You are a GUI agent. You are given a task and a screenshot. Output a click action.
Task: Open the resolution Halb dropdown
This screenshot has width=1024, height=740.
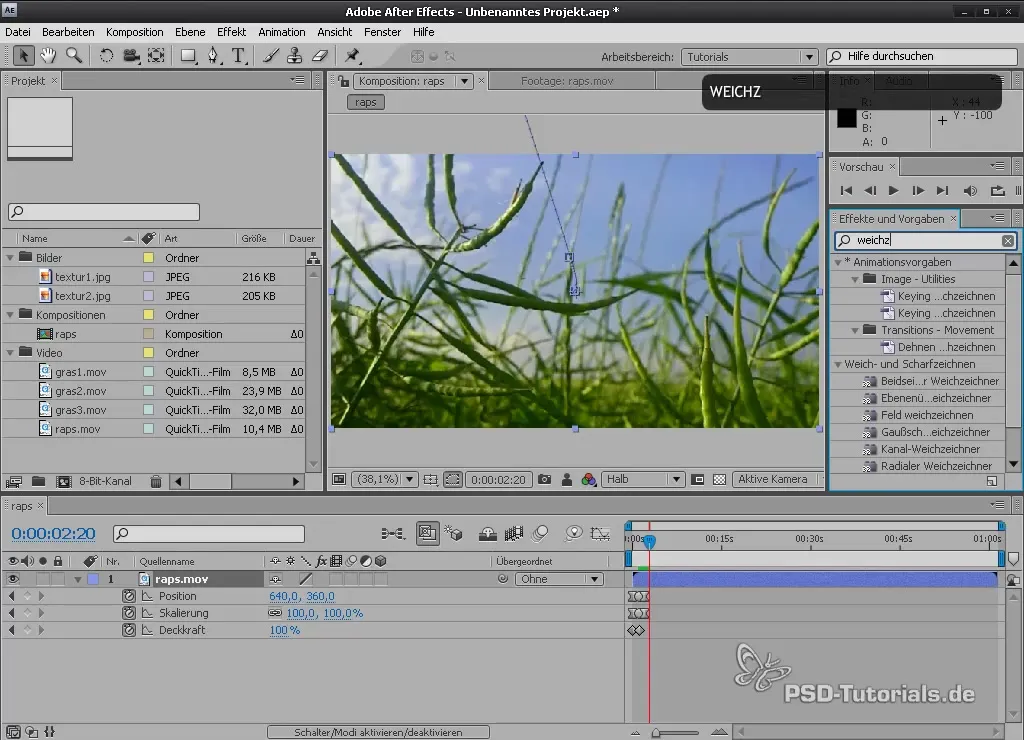(643, 479)
